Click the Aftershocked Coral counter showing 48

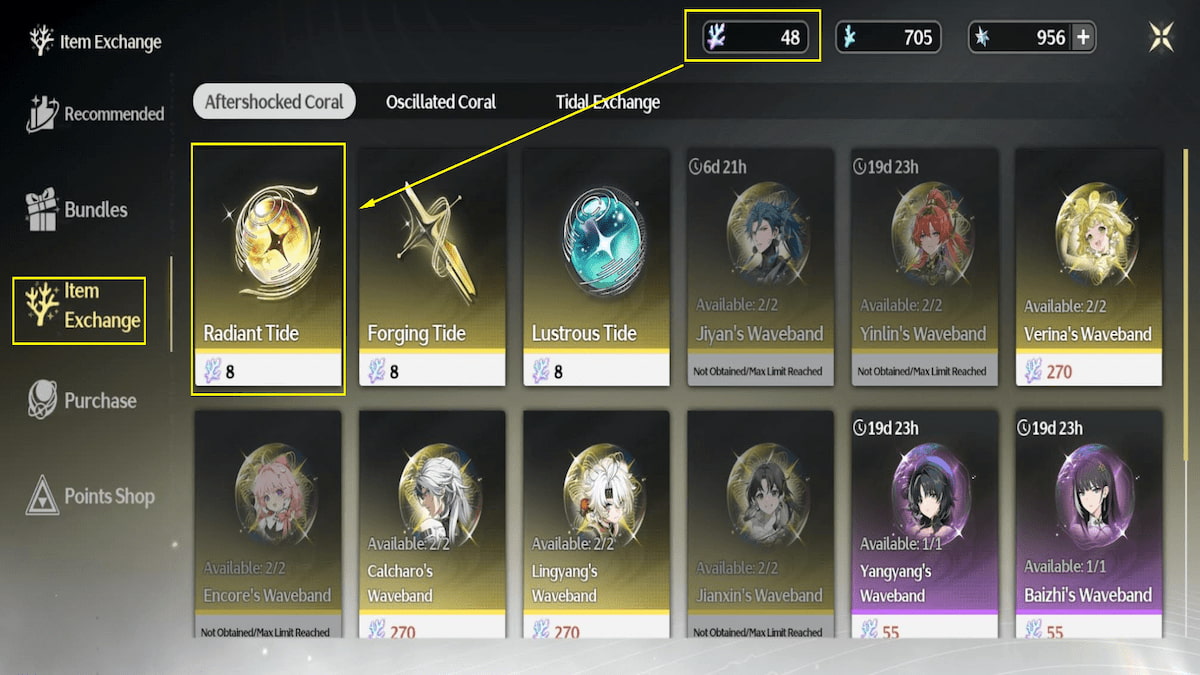click(x=754, y=38)
